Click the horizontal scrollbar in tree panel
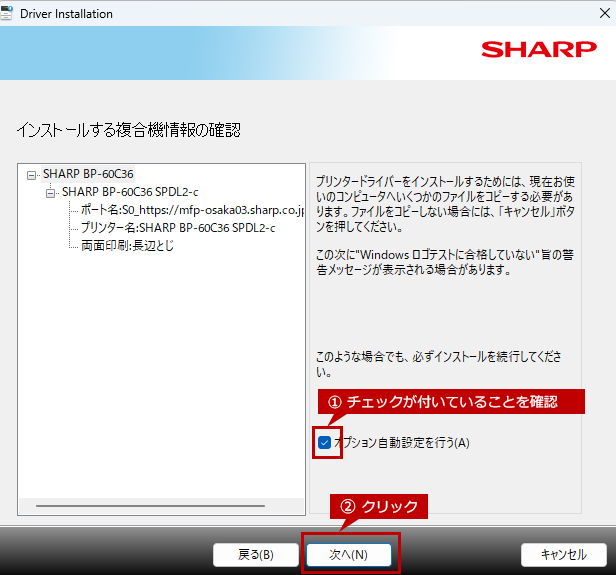 pos(150,506)
